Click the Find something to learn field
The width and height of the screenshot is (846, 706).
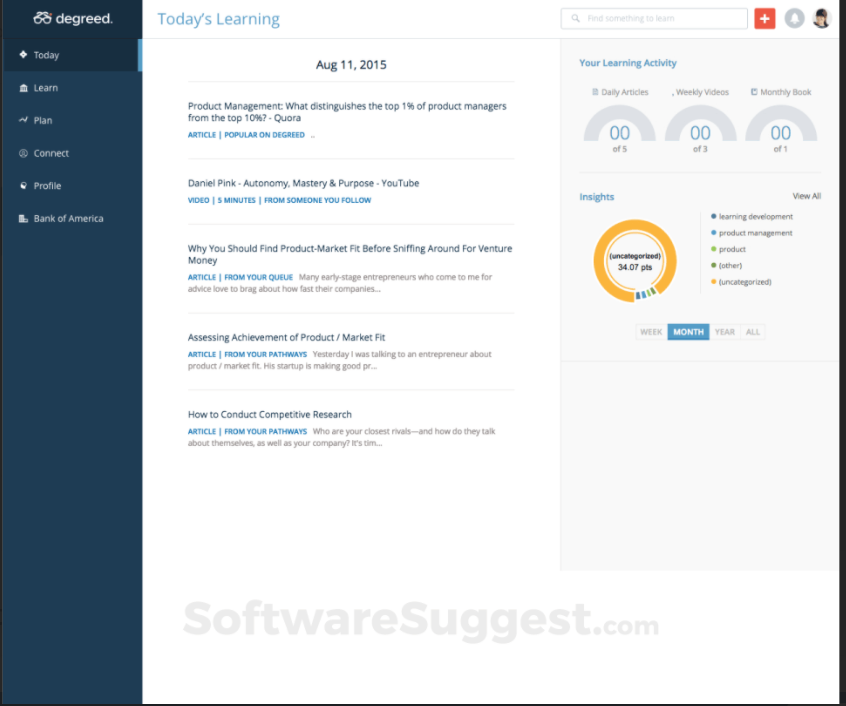click(x=654, y=18)
